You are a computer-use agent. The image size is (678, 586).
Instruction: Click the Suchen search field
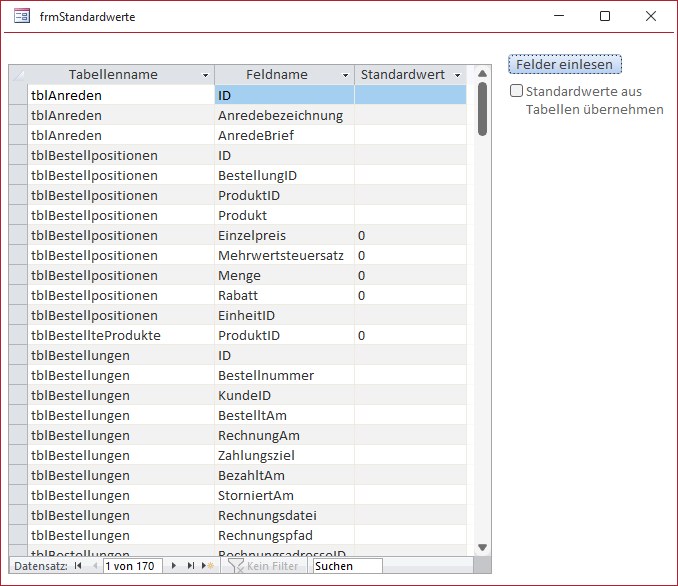[x=348, y=566]
